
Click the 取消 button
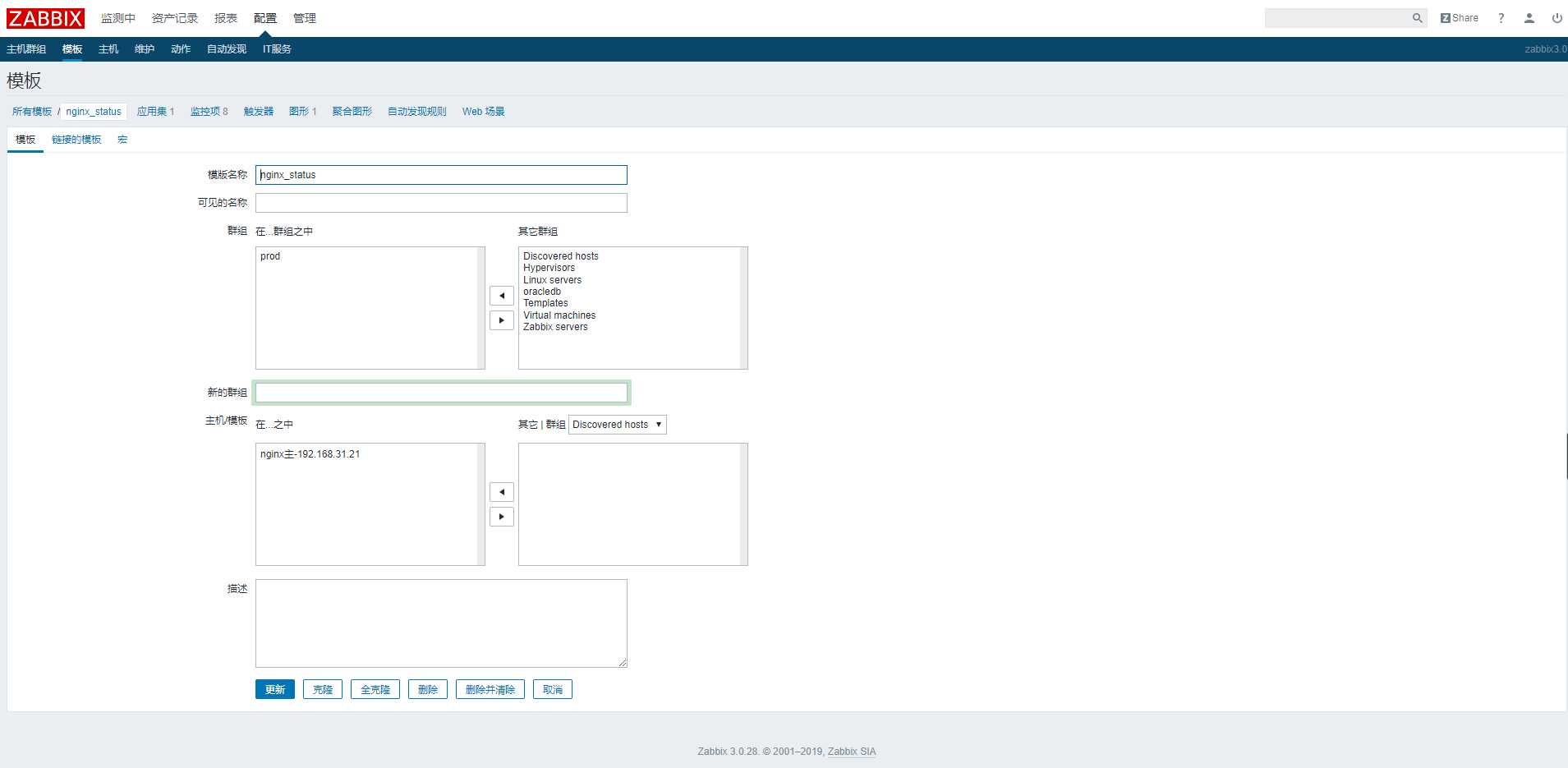(x=553, y=690)
